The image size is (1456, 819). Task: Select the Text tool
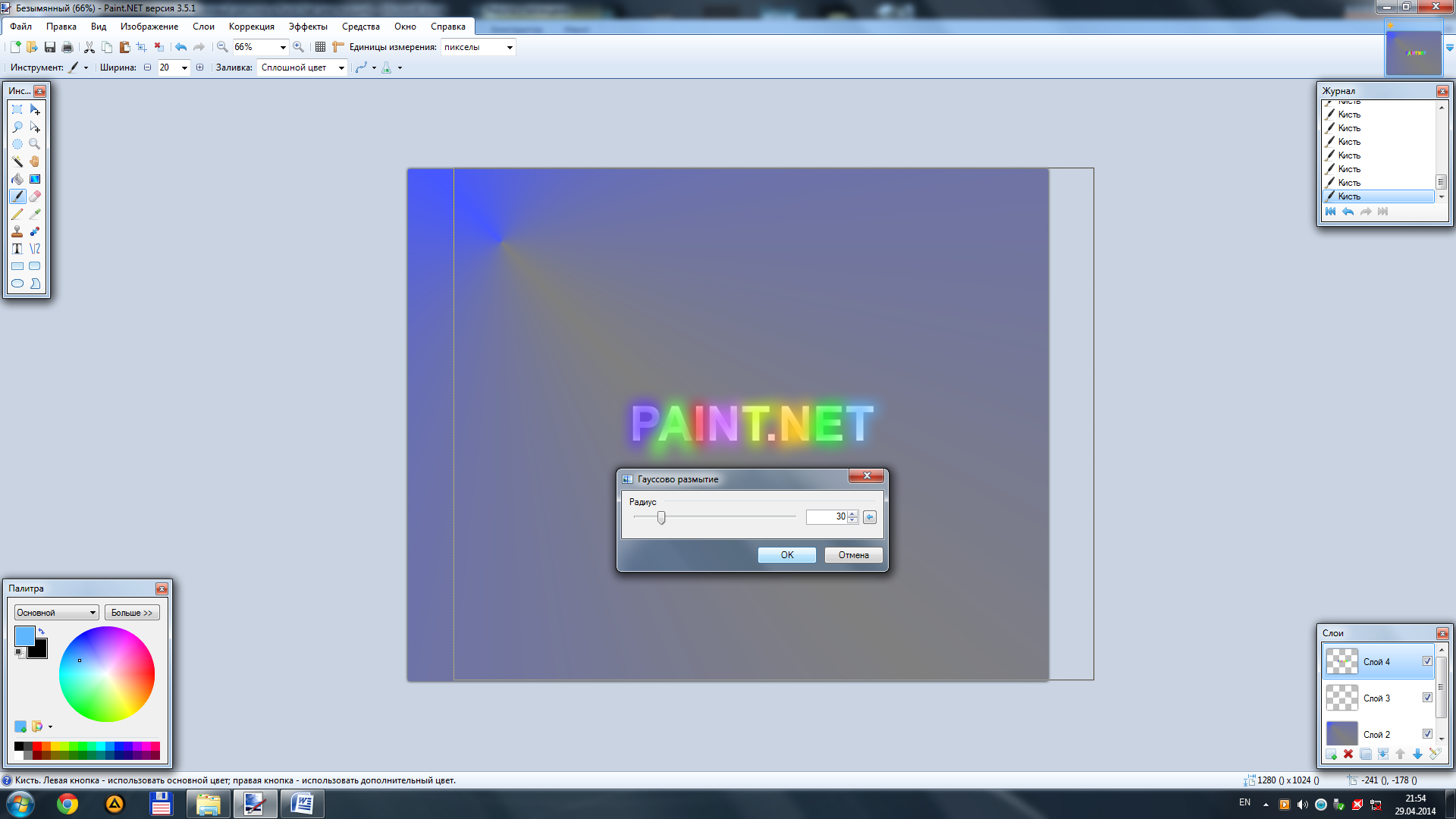(x=17, y=249)
